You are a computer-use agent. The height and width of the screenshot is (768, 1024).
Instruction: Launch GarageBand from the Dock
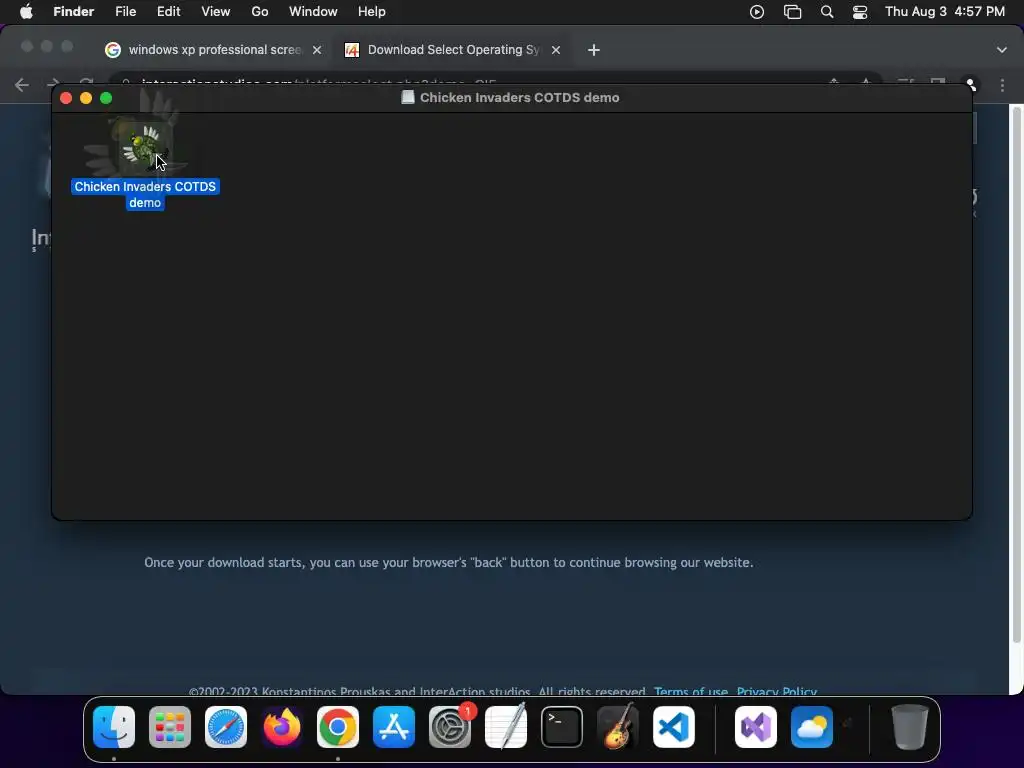618,727
